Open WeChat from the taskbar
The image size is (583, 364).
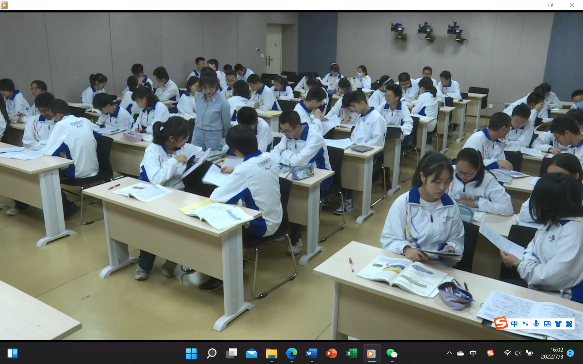392,353
